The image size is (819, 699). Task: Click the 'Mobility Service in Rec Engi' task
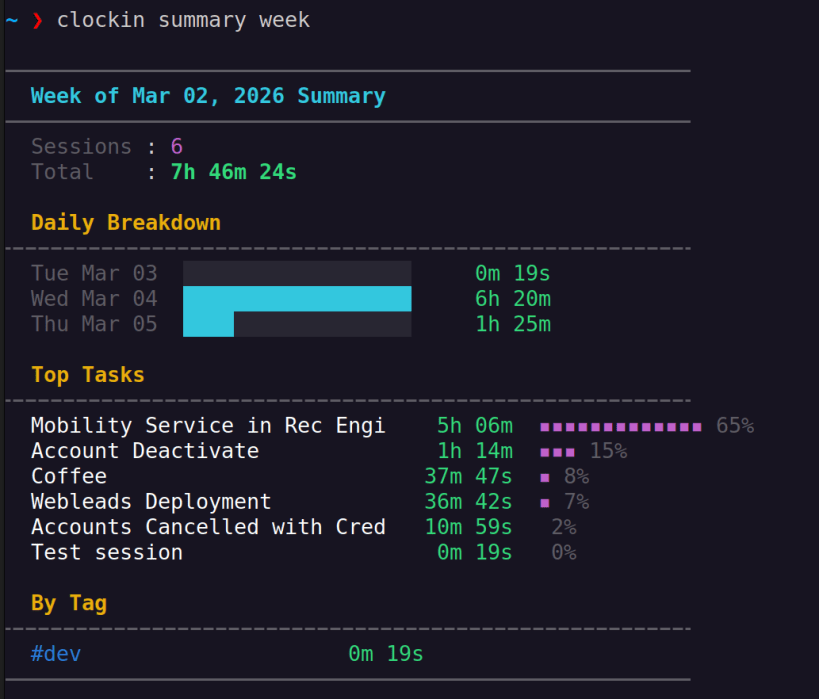(x=208, y=426)
